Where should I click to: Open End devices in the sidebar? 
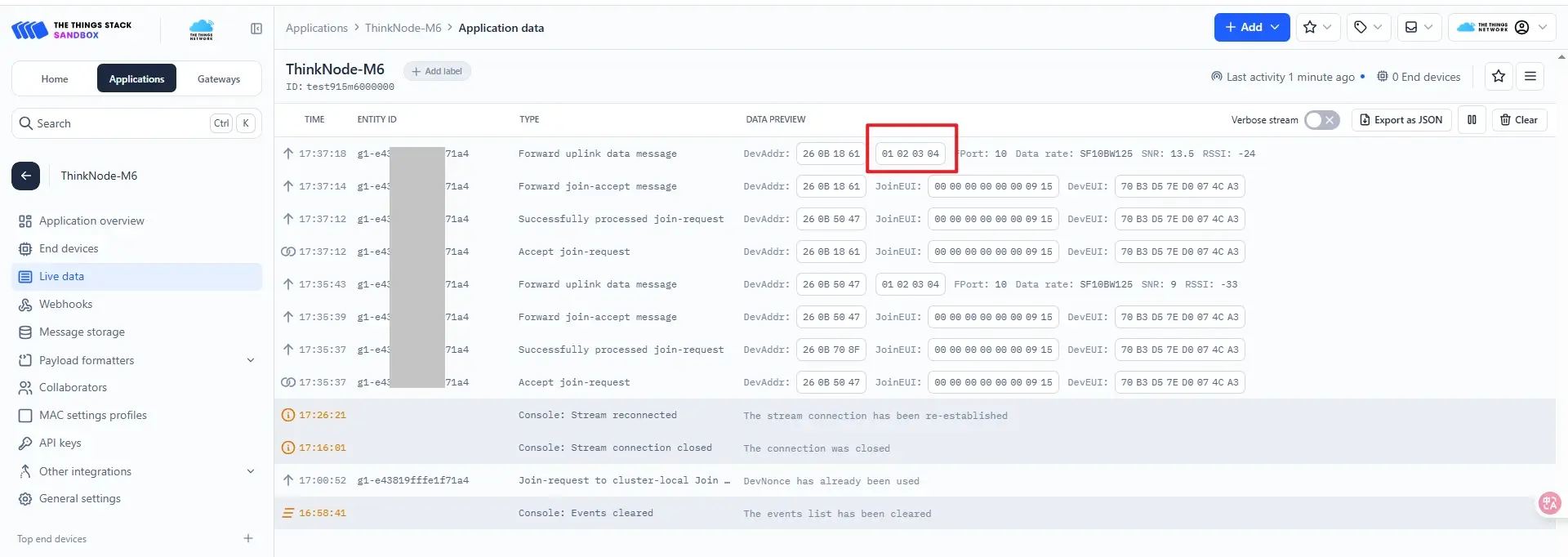(x=69, y=248)
